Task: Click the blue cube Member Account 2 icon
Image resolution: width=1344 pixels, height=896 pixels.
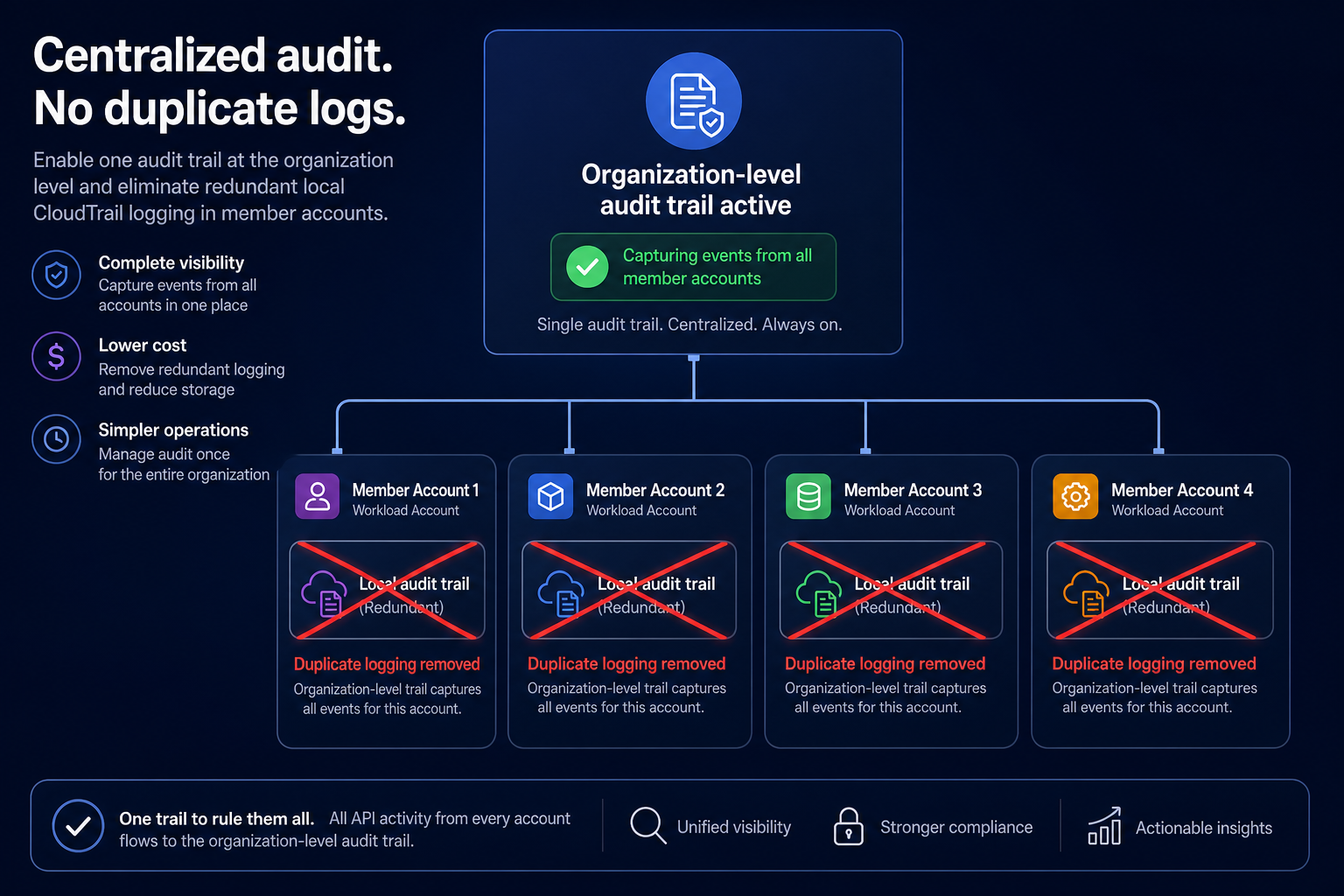Action: 550,496
